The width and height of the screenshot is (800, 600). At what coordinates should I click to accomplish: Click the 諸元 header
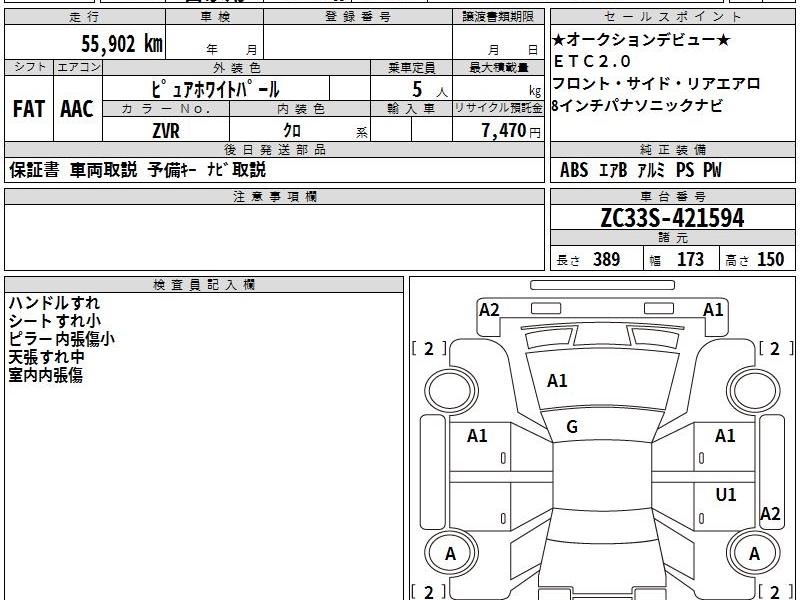pyautogui.click(x=672, y=237)
